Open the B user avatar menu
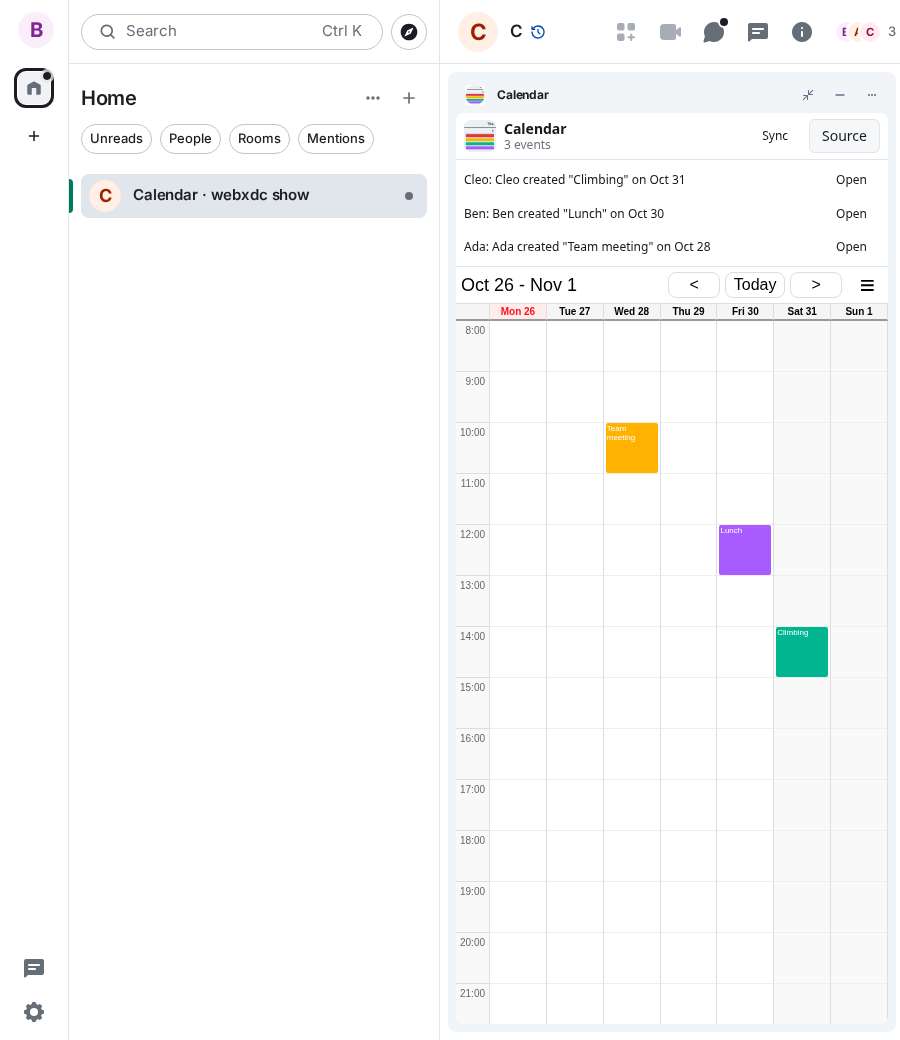Image resolution: width=900 pixels, height=1040 pixels. [x=36, y=31]
